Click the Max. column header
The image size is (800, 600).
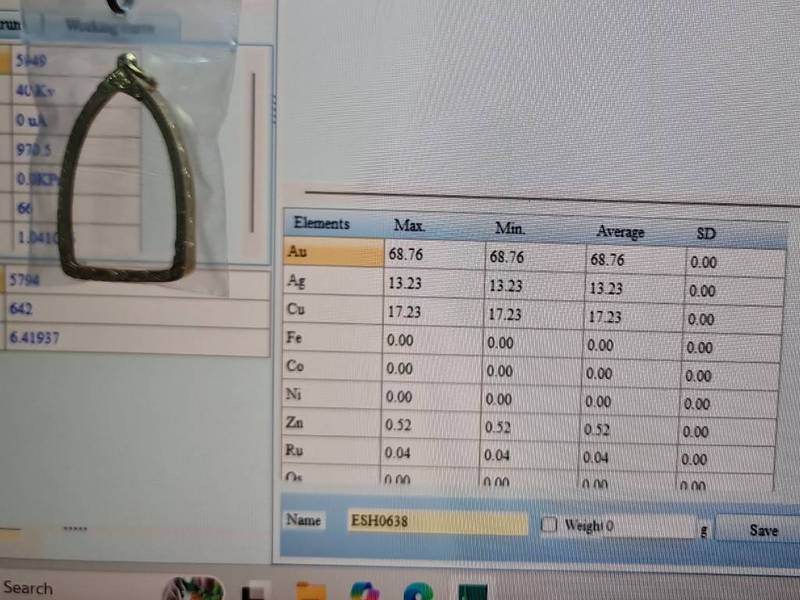[410, 225]
